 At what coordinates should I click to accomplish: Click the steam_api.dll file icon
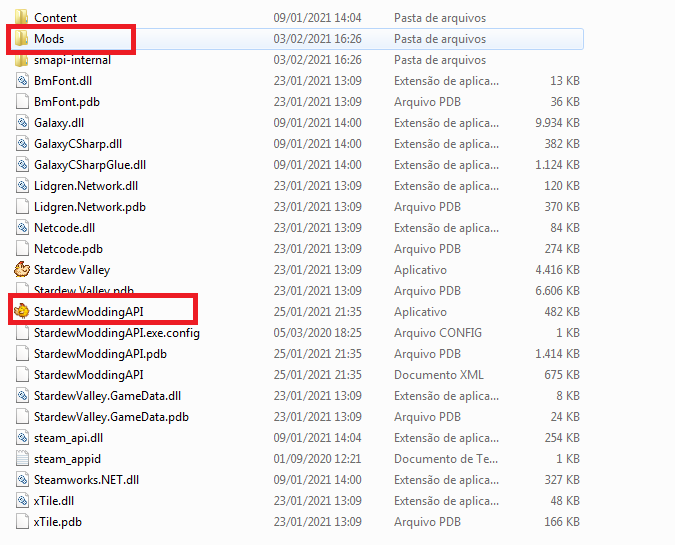pos(22,438)
